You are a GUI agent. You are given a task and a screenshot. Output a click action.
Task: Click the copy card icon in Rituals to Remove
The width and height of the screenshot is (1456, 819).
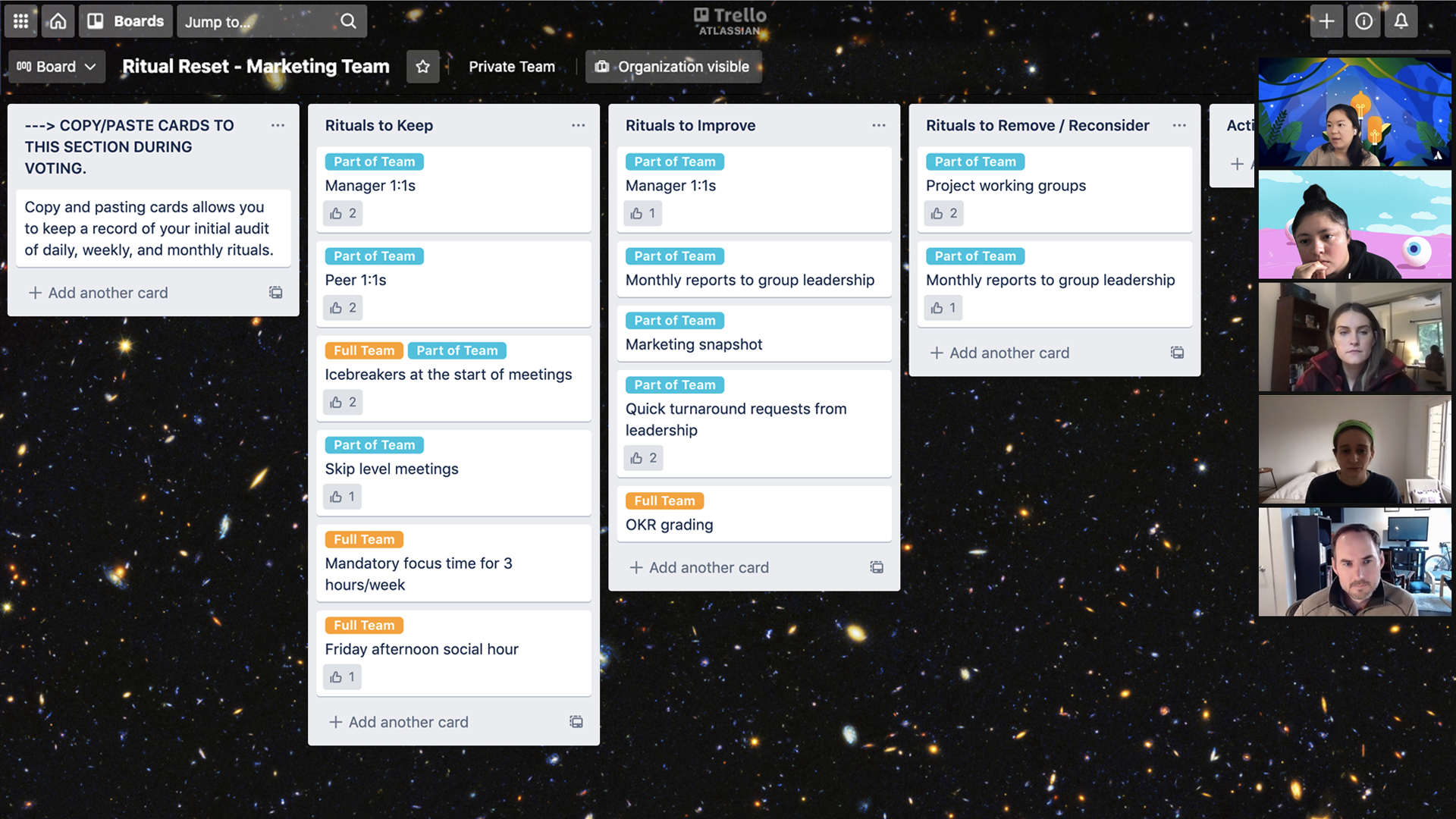1177,352
